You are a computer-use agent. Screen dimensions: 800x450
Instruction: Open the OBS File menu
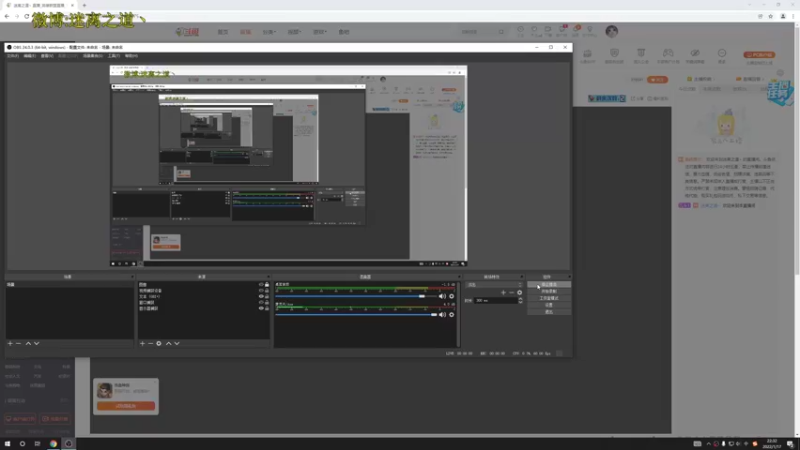click(x=13, y=56)
